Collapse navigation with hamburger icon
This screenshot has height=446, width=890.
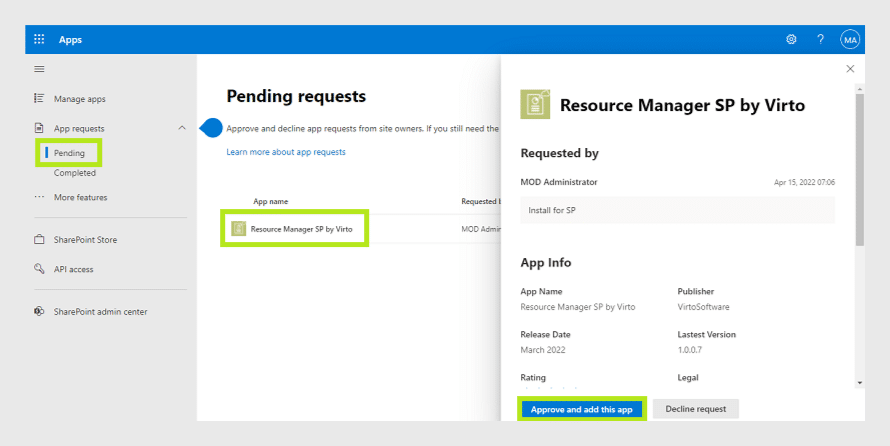click(x=39, y=69)
